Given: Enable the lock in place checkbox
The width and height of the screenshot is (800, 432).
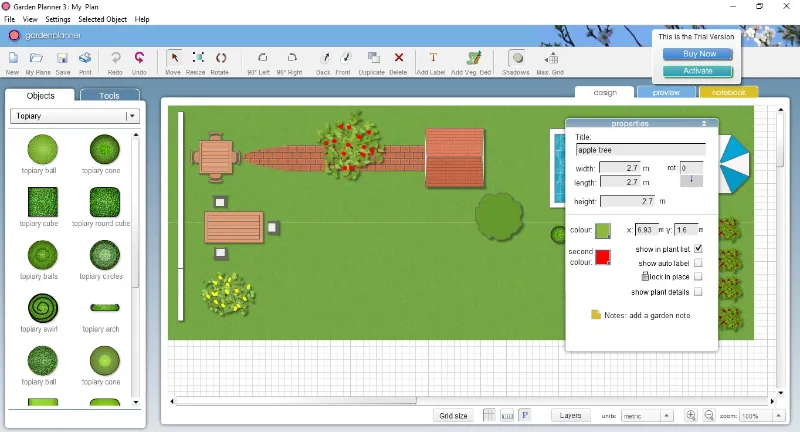Looking at the screenshot, I should point(698,276).
